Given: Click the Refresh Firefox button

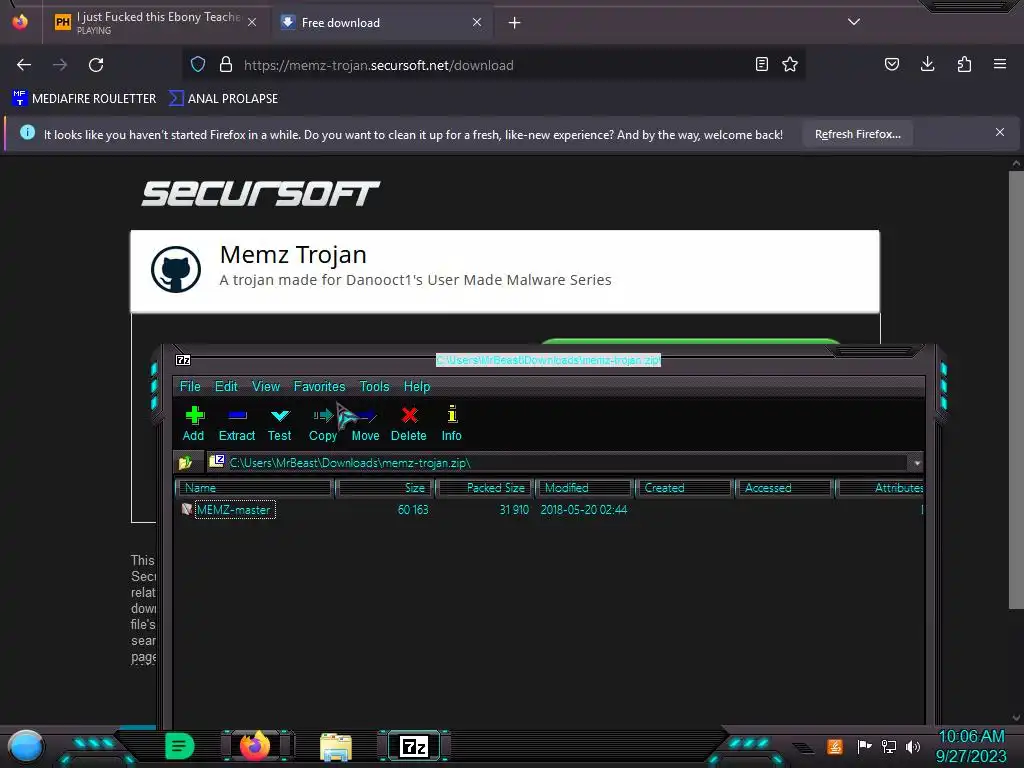Looking at the screenshot, I should (x=857, y=134).
